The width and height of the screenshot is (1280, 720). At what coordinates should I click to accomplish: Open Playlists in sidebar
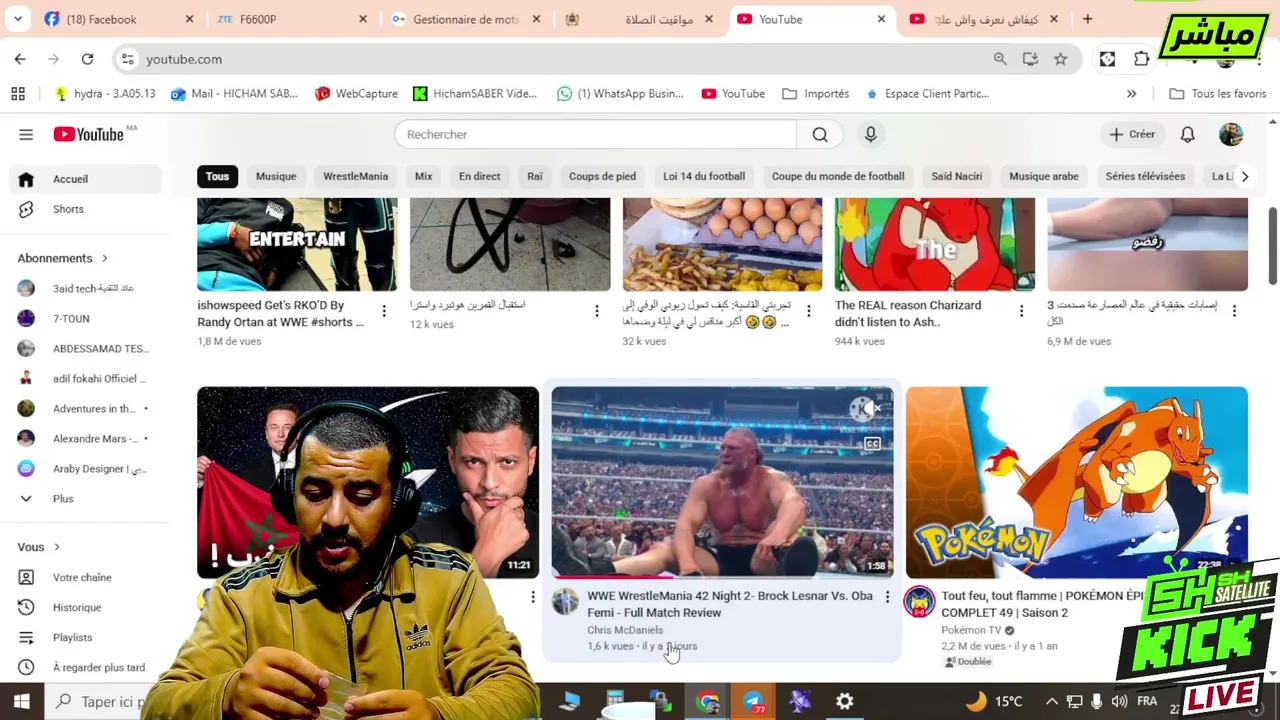coord(85,637)
